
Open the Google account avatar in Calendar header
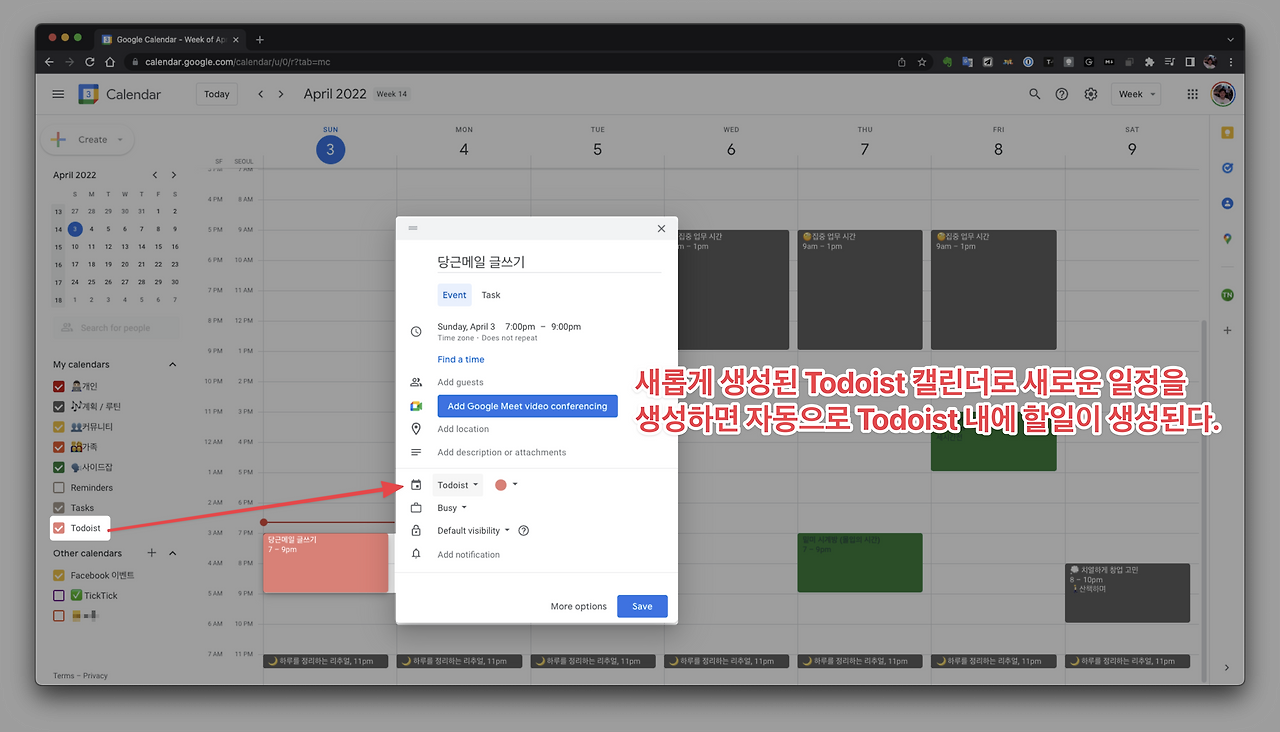pos(1222,94)
